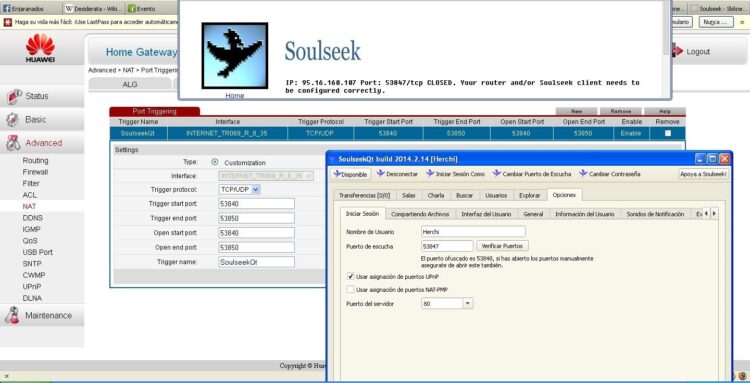
Task: Click the Home link under Soulseek logo
Action: click(234, 96)
